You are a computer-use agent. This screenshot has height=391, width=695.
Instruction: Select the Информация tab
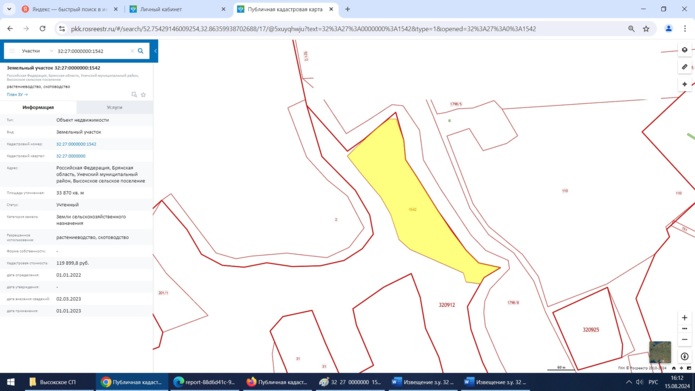(x=38, y=107)
